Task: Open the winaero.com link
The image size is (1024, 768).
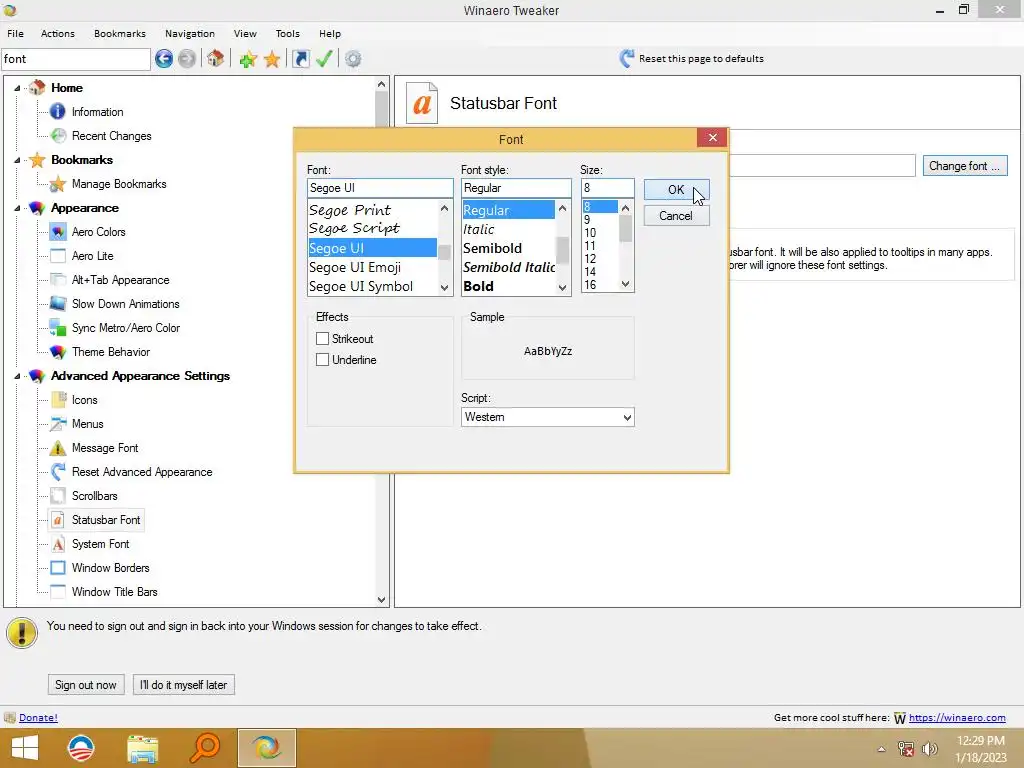Action: (957, 718)
